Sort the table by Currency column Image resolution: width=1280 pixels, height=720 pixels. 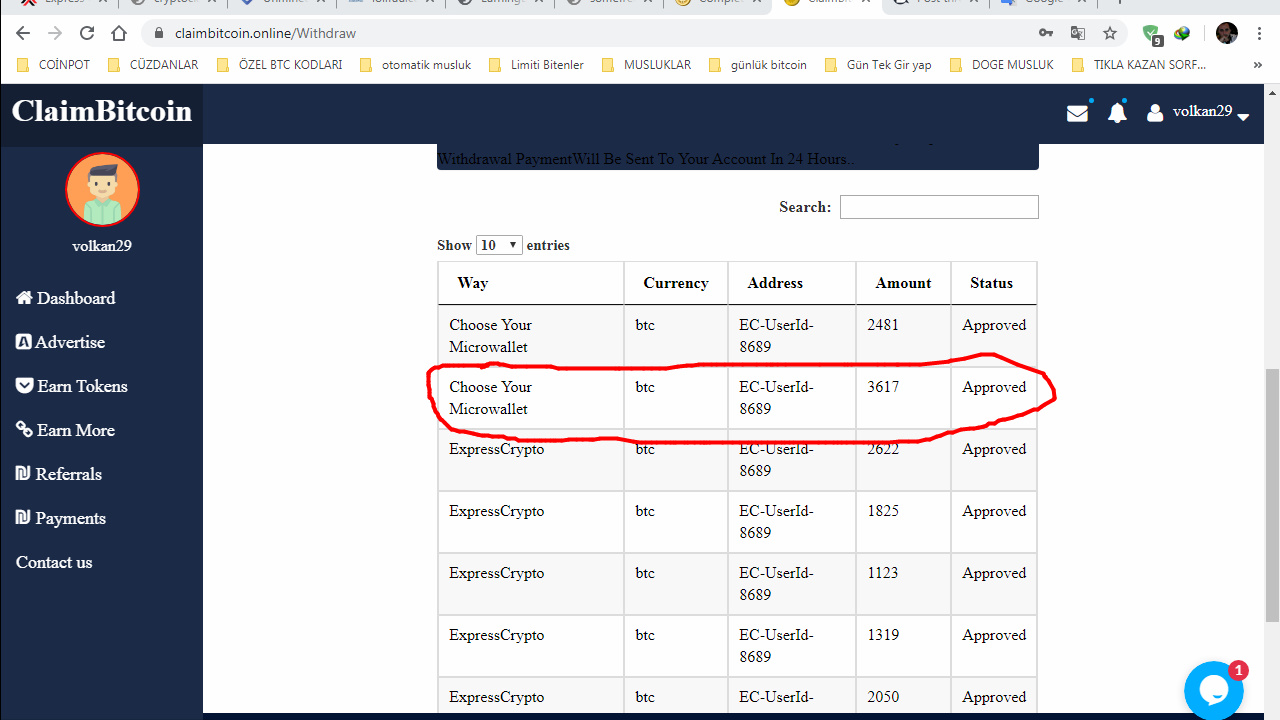[x=676, y=283]
